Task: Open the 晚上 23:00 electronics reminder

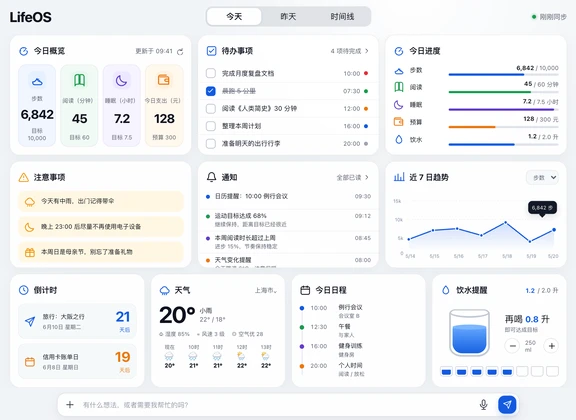Action: click(x=101, y=227)
